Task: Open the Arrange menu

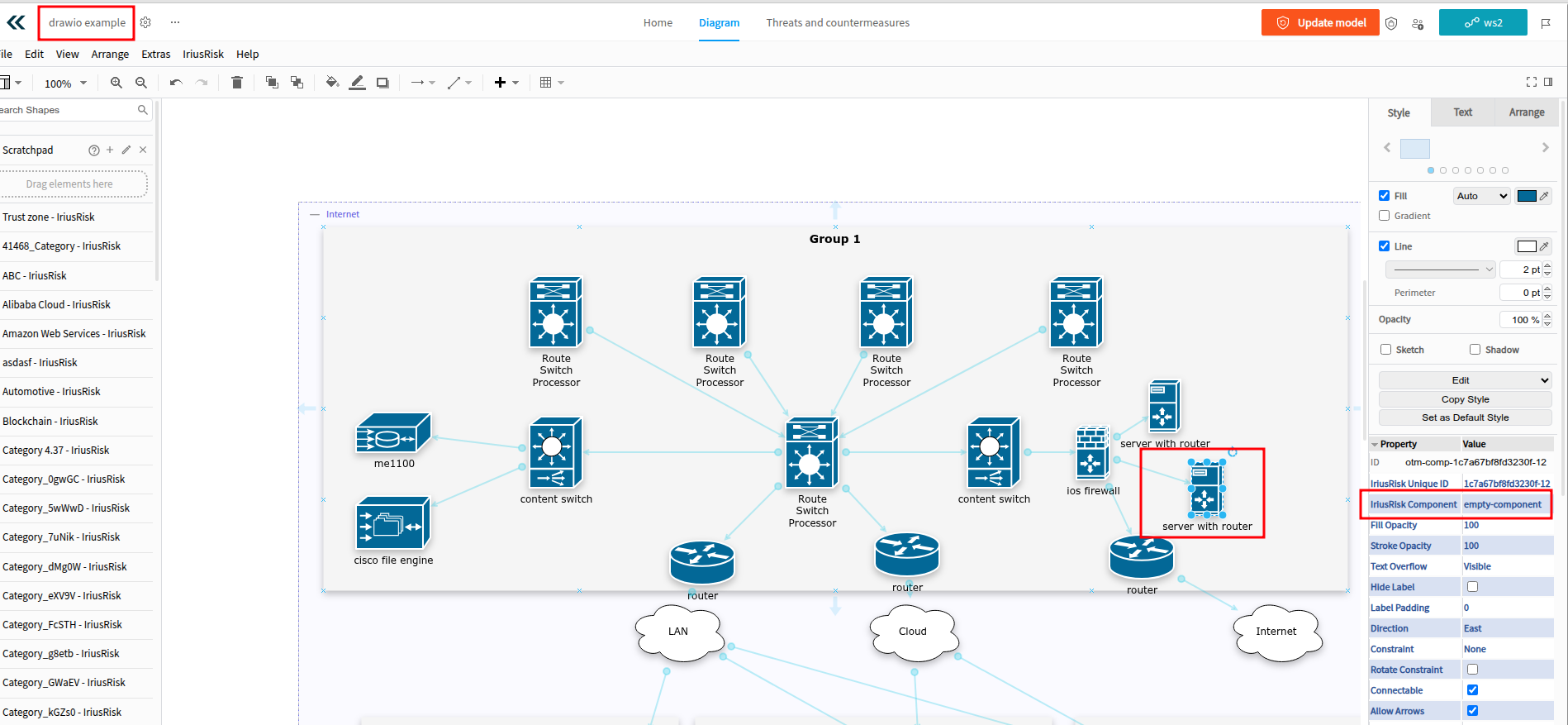Action: pyautogui.click(x=110, y=55)
